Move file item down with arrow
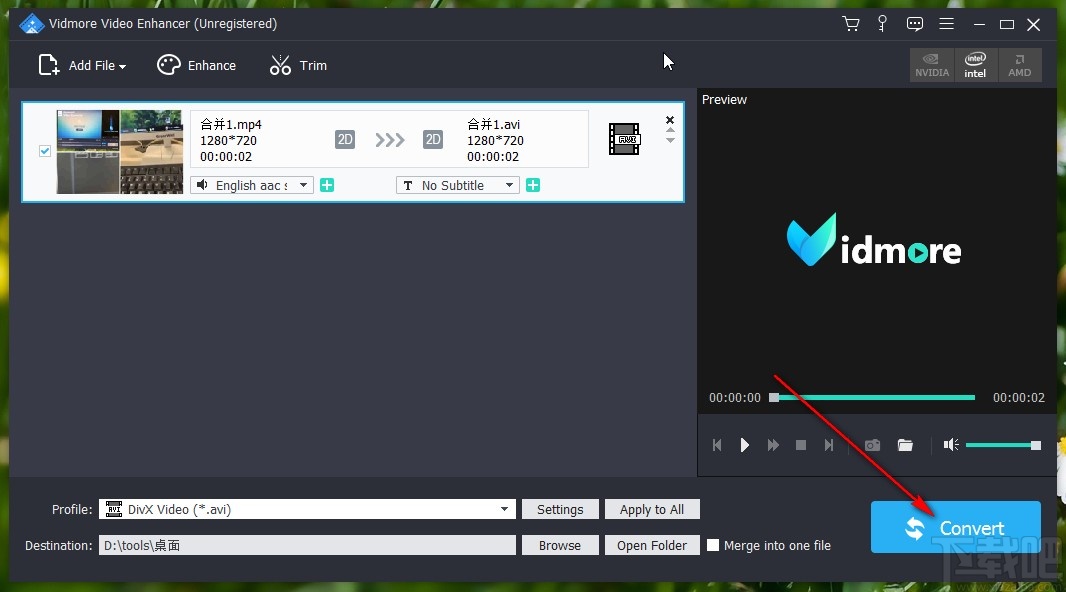The image size is (1066, 592). coord(670,141)
